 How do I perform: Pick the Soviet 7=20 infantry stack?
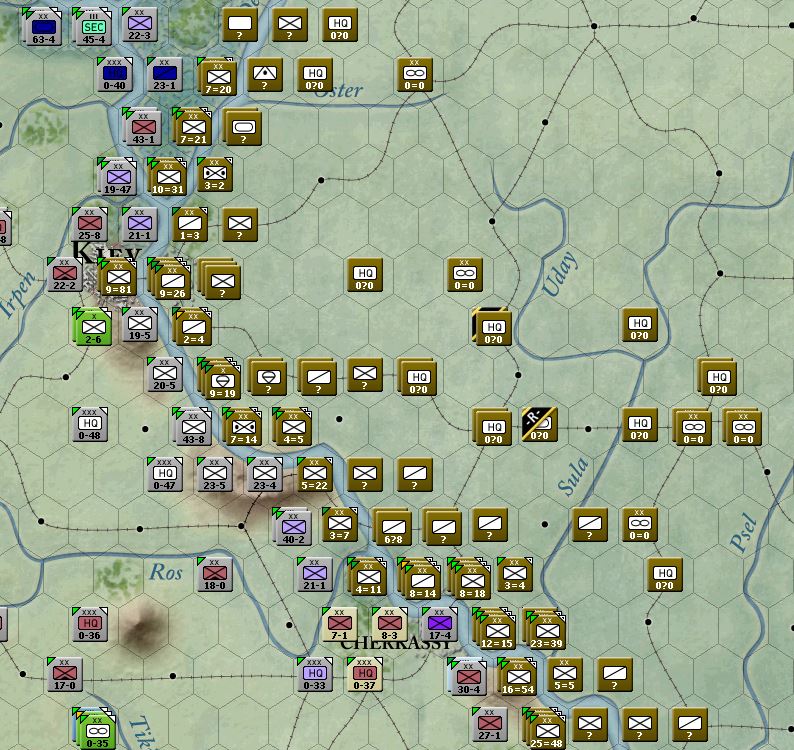tap(218, 77)
